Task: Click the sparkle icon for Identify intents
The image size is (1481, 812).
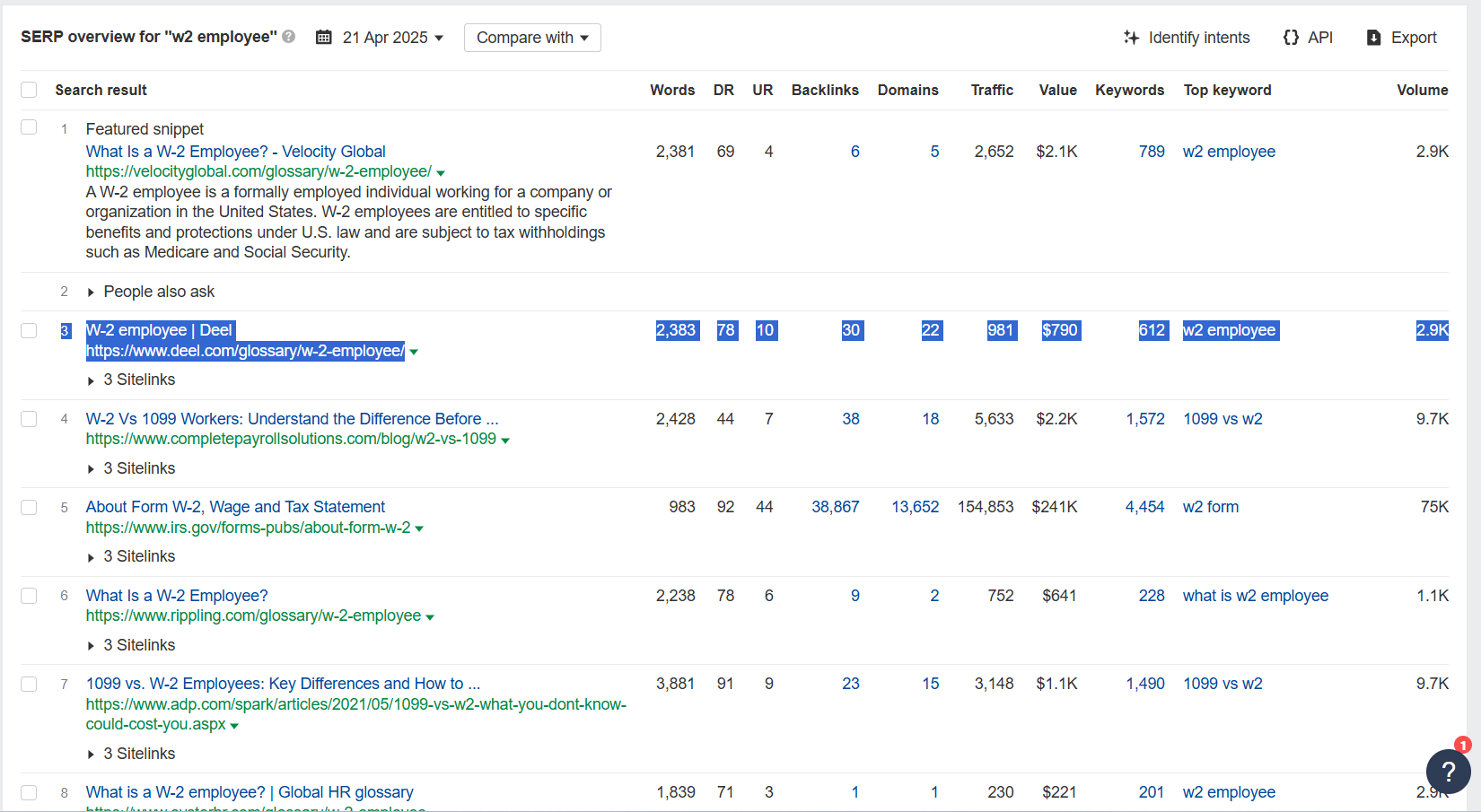Action: pyautogui.click(x=1131, y=38)
